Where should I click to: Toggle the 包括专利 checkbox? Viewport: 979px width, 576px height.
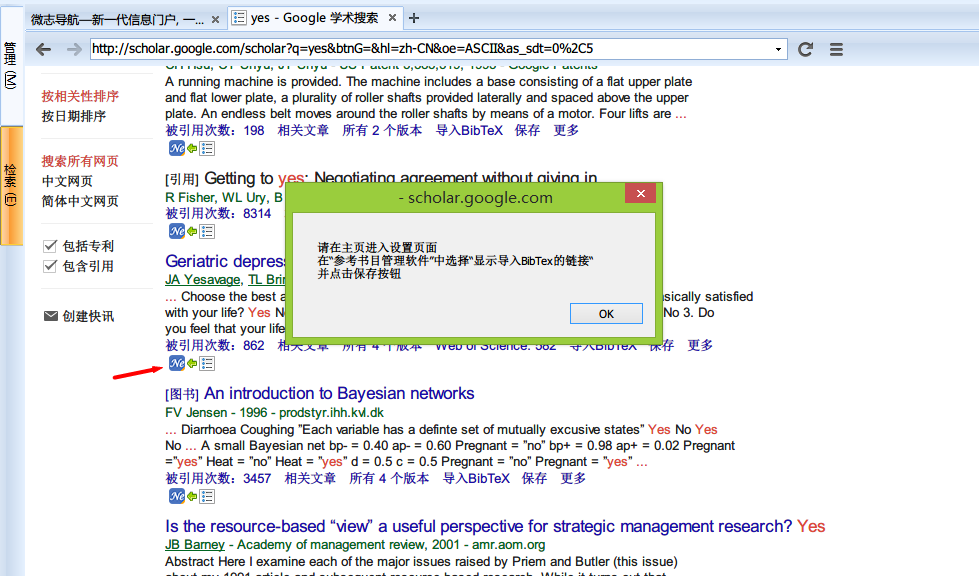(50, 246)
